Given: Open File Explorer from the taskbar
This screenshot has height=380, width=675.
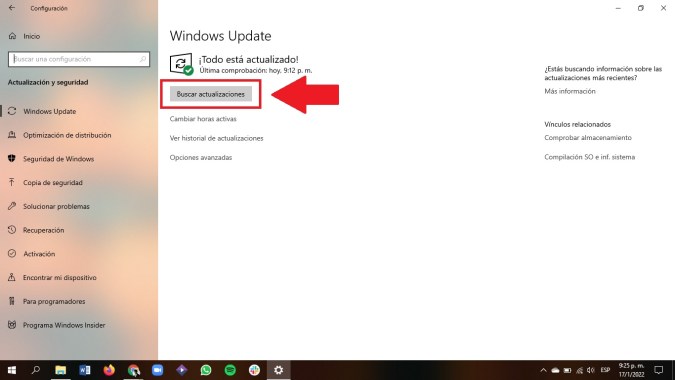Looking at the screenshot, I should coord(61,370).
